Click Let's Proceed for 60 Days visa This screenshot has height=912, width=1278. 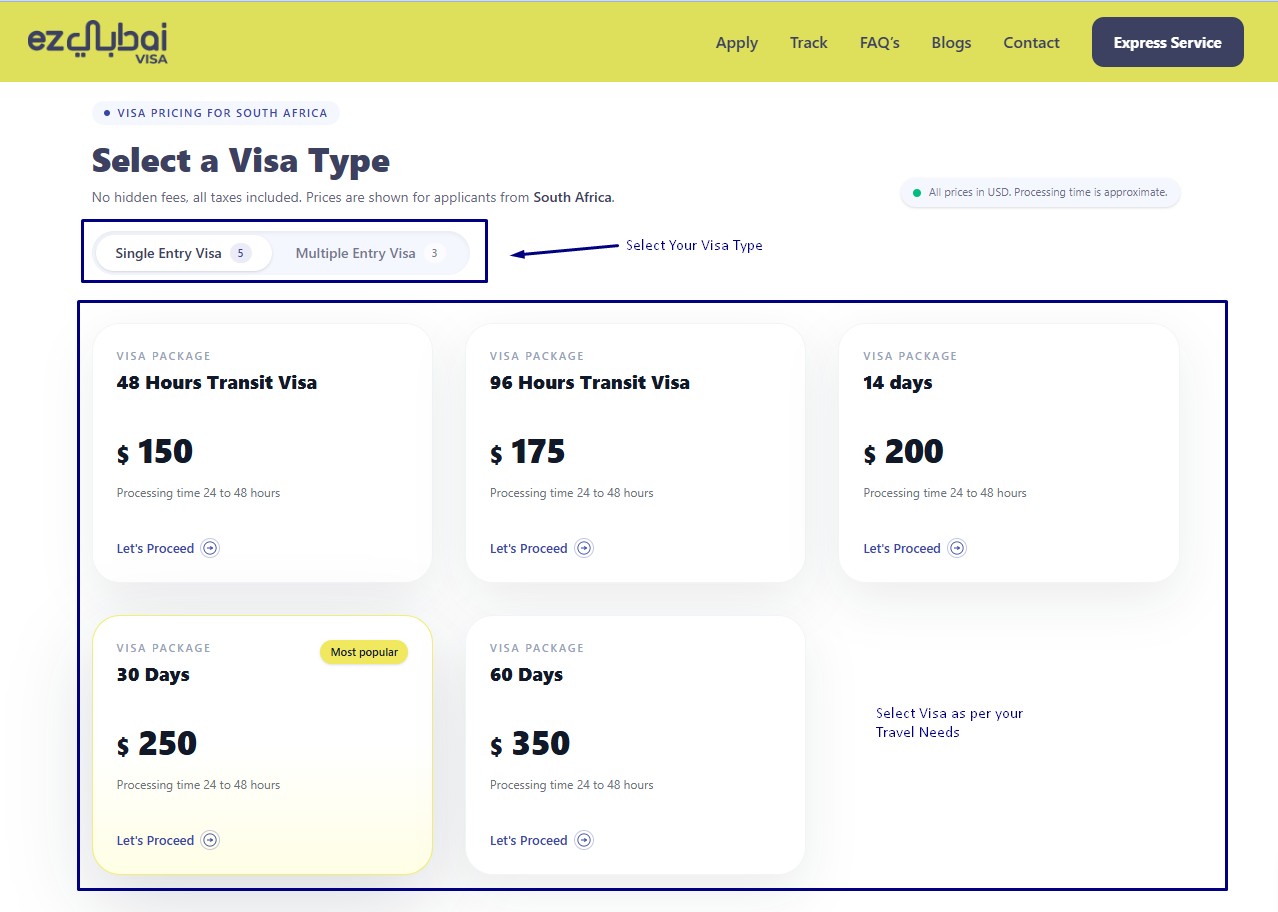click(529, 840)
